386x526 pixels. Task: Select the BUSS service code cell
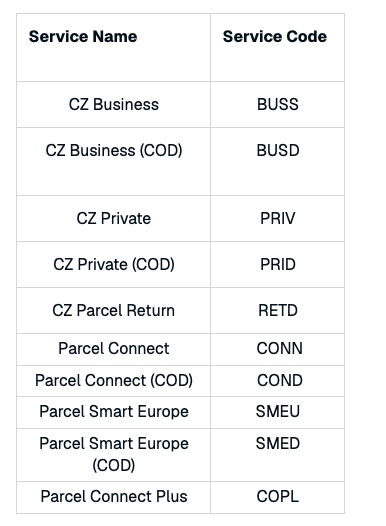(x=278, y=104)
